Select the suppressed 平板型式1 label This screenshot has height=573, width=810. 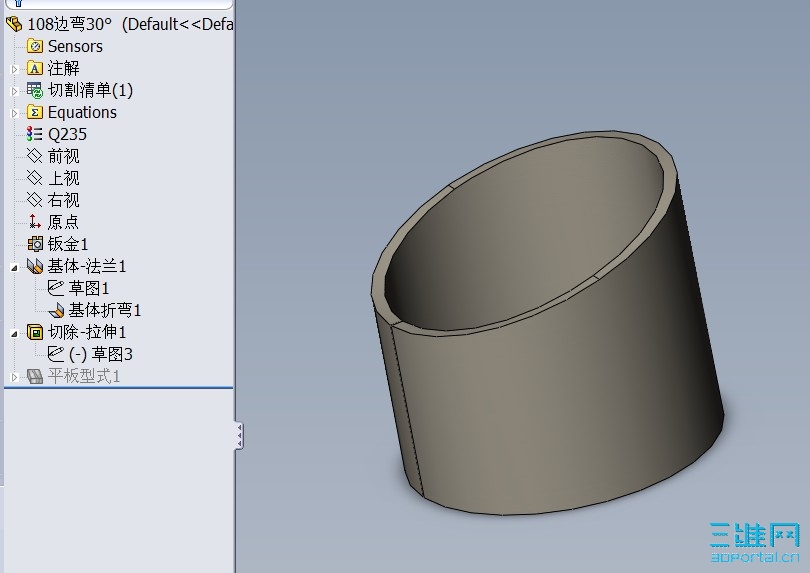[84, 376]
